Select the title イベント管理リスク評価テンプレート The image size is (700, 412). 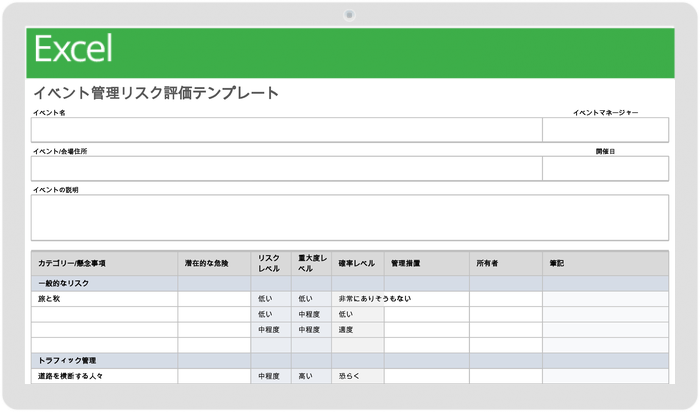[156, 93]
